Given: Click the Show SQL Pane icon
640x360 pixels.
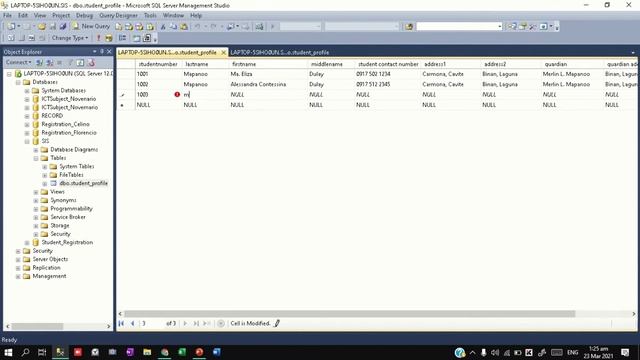Looking at the screenshot, I should tap(31, 38).
